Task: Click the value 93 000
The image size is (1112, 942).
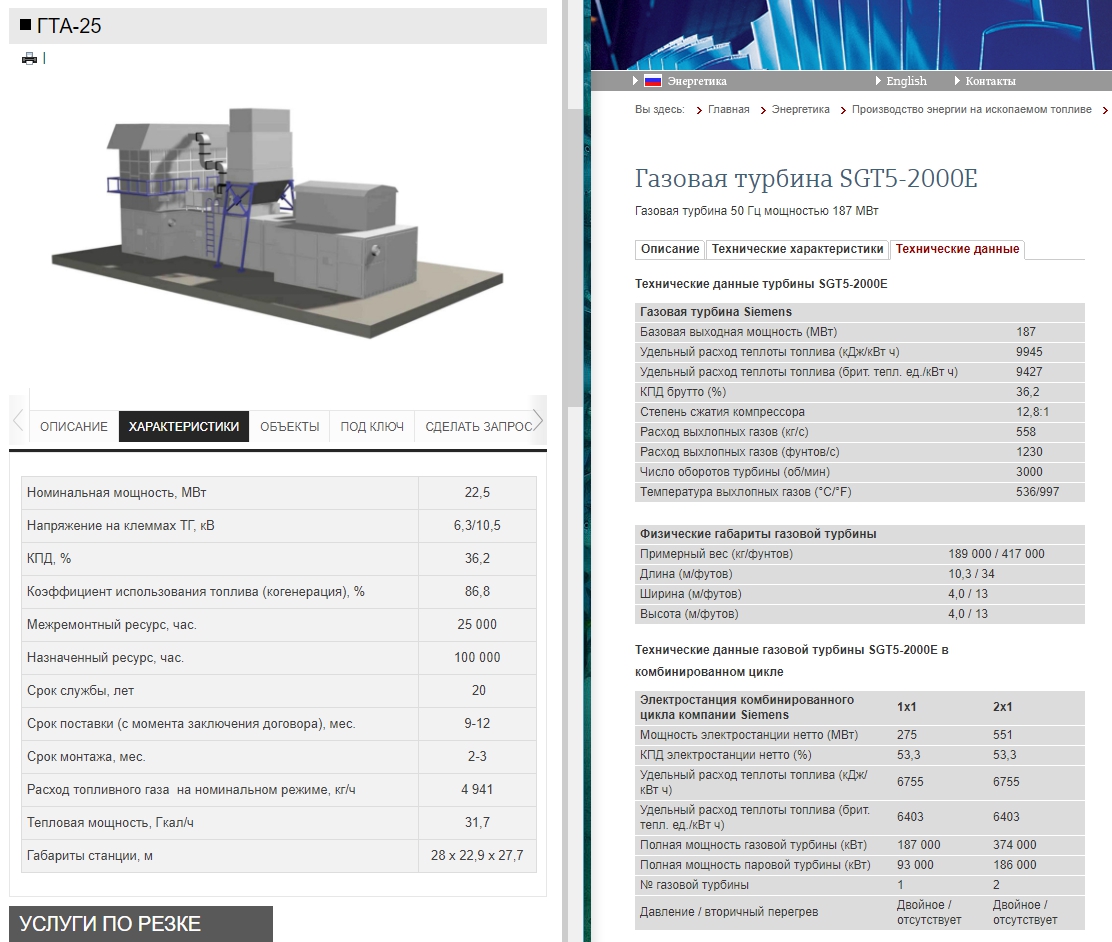Action: coord(915,865)
